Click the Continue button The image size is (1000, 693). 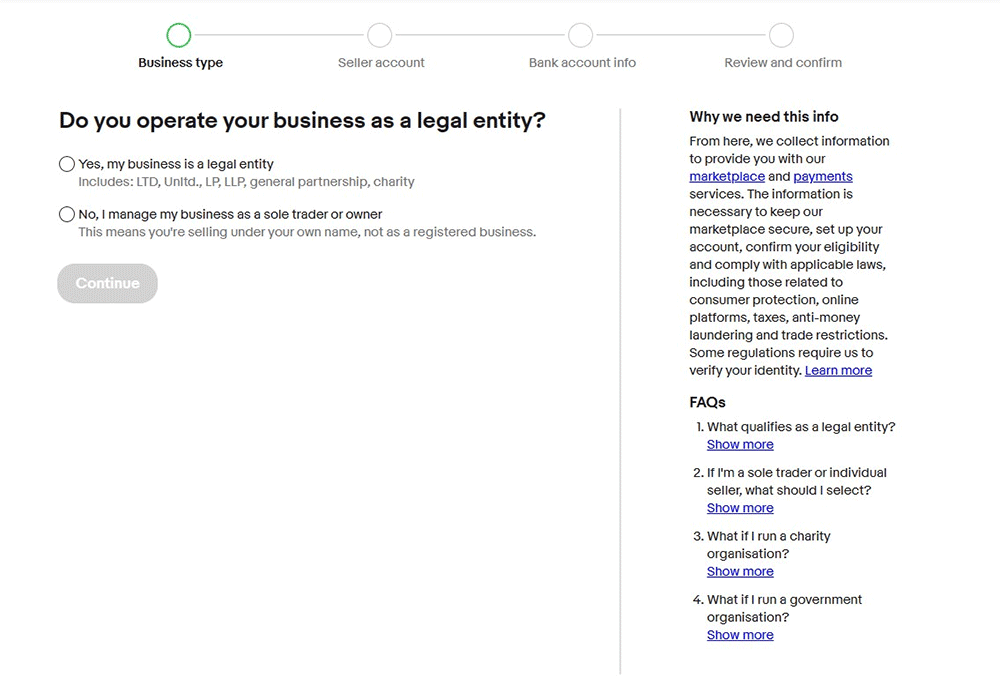coord(107,283)
